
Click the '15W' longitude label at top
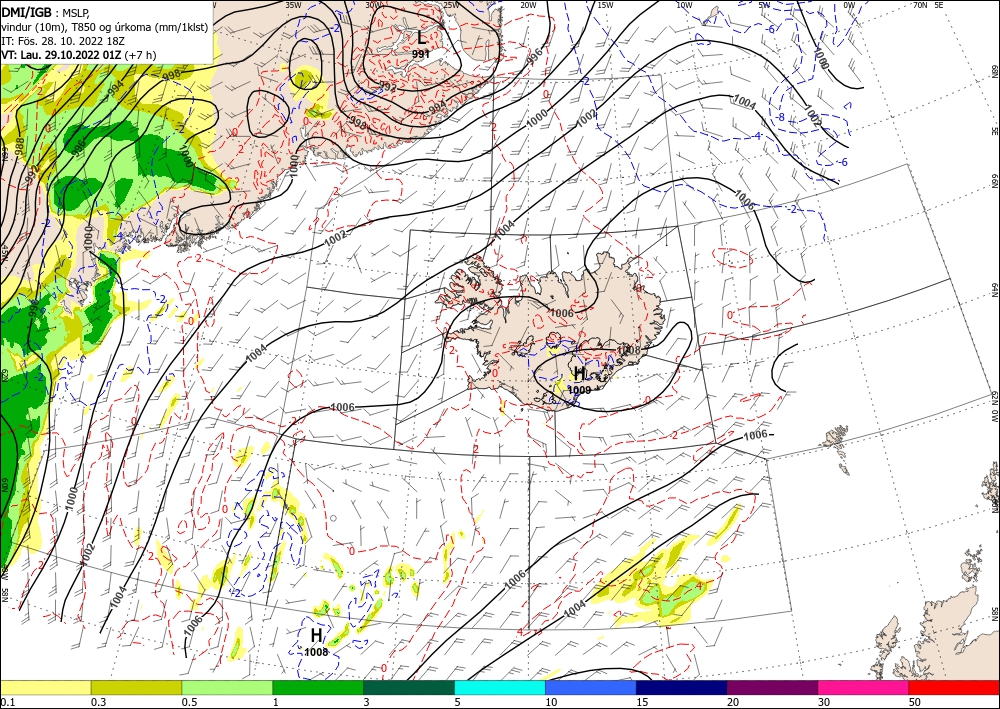pyautogui.click(x=605, y=4)
